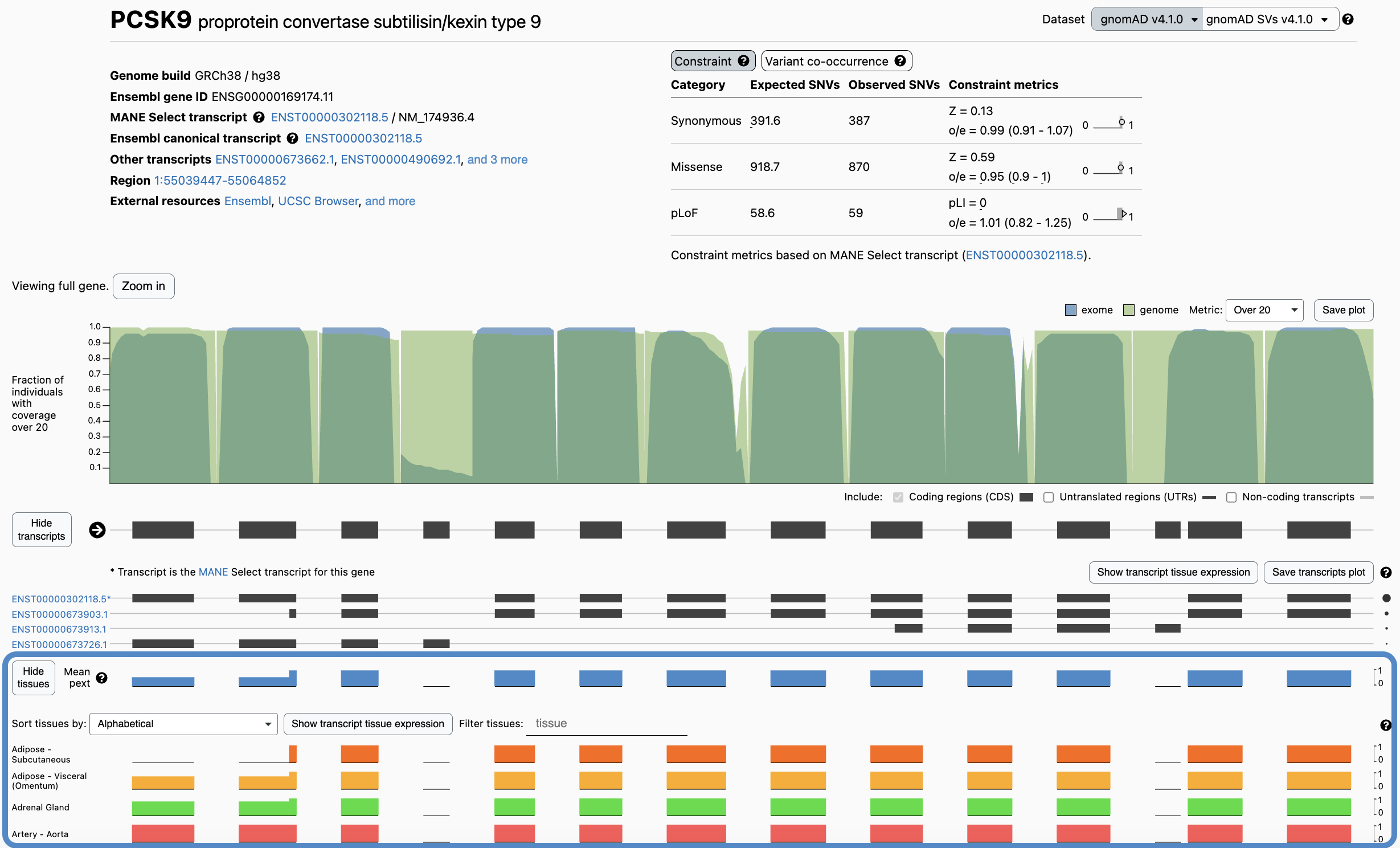Open the UCSC Browser link
This screenshot has height=848, width=1400.
[318, 201]
